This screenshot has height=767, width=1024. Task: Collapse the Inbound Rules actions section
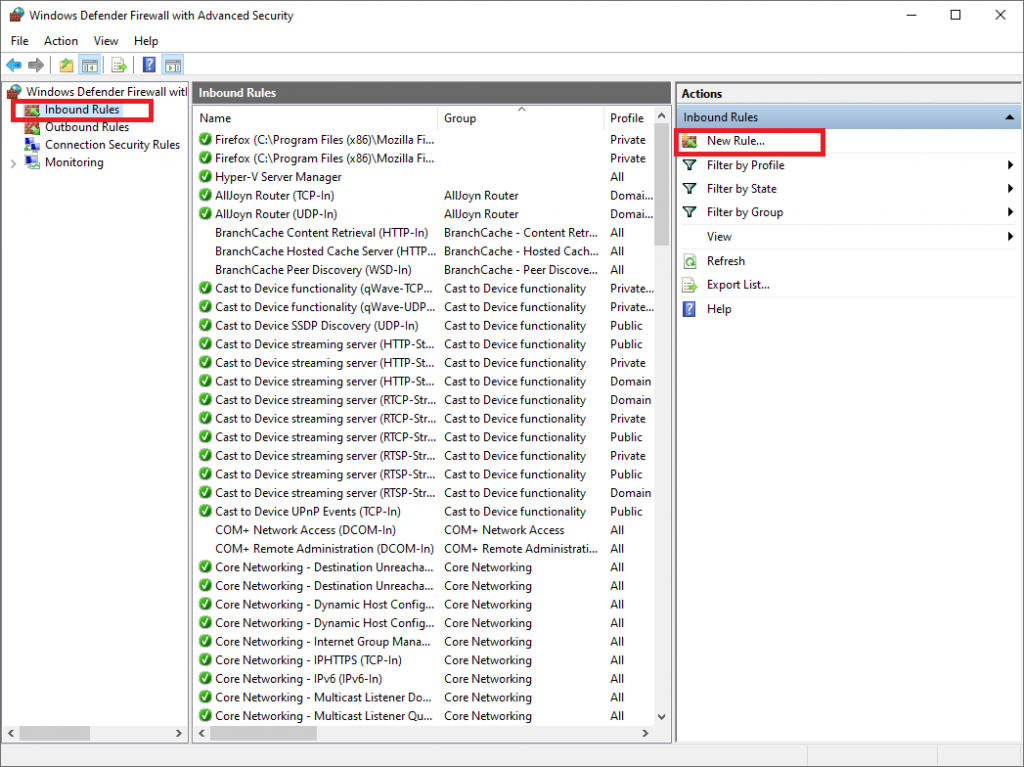click(x=1009, y=117)
